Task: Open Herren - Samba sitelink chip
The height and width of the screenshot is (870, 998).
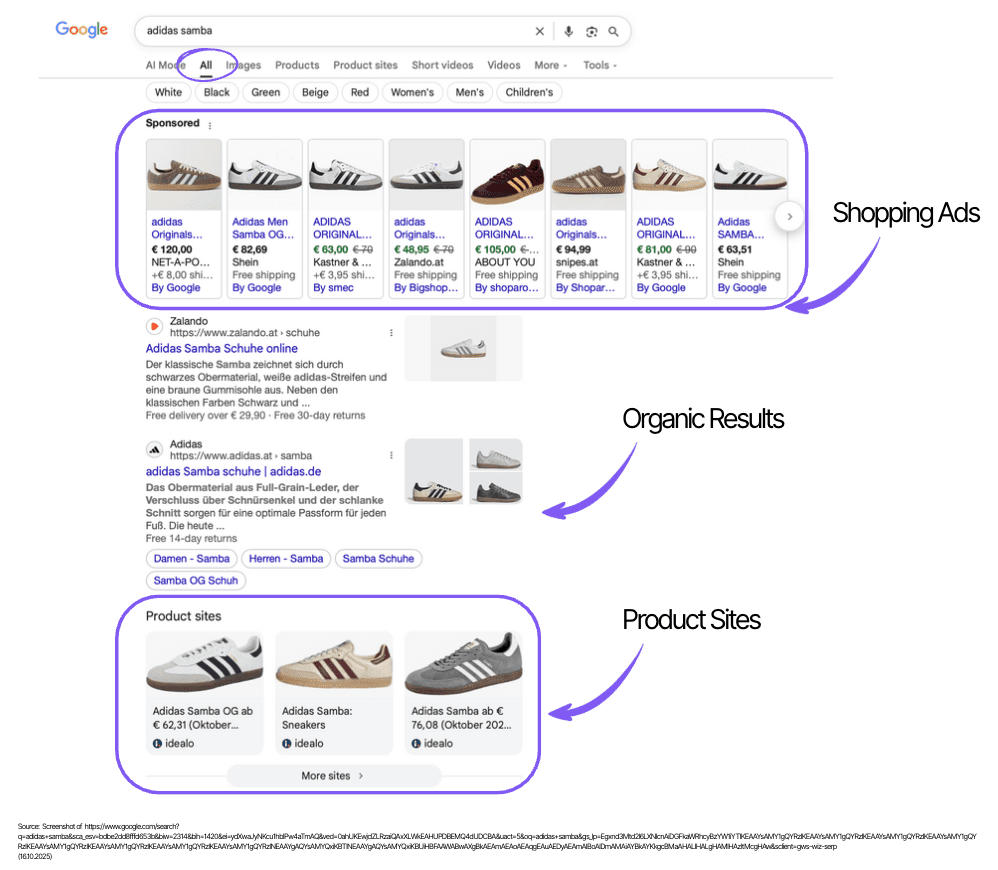Action: (x=286, y=559)
